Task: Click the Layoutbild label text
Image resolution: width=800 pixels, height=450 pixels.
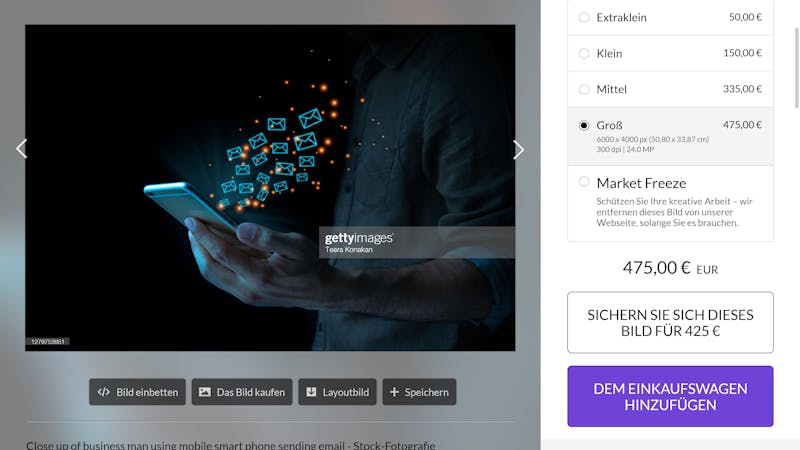Action: click(x=345, y=392)
